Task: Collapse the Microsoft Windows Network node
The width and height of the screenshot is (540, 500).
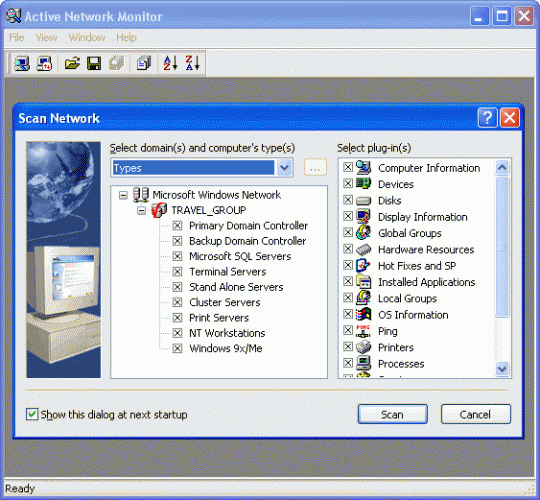Action: [x=123, y=196]
